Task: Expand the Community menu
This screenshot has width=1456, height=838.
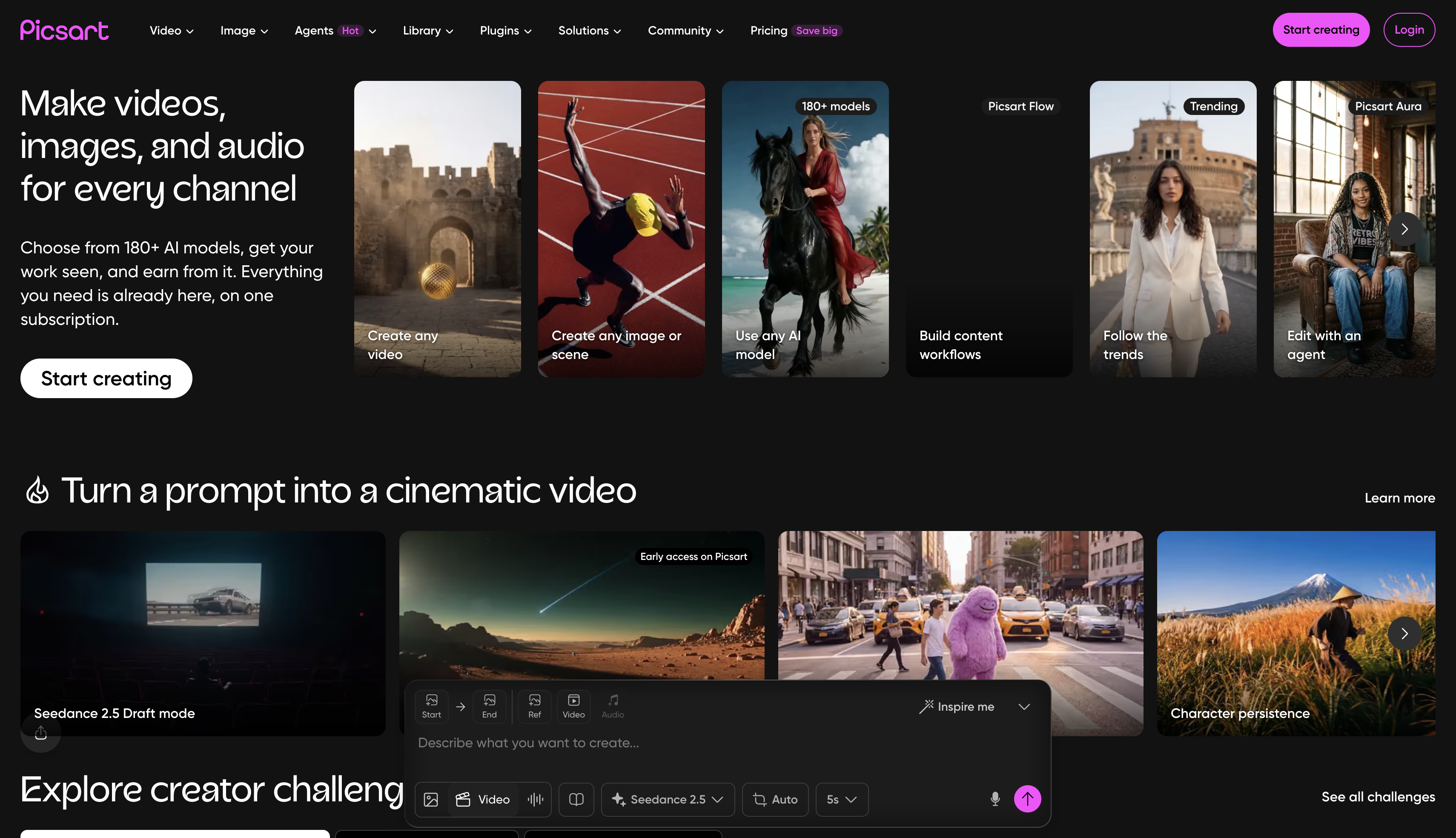Action: 686,31
